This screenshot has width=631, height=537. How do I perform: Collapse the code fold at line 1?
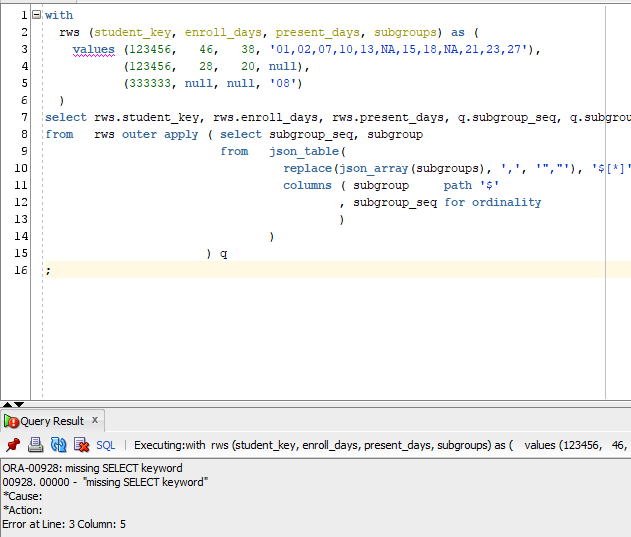(37, 16)
